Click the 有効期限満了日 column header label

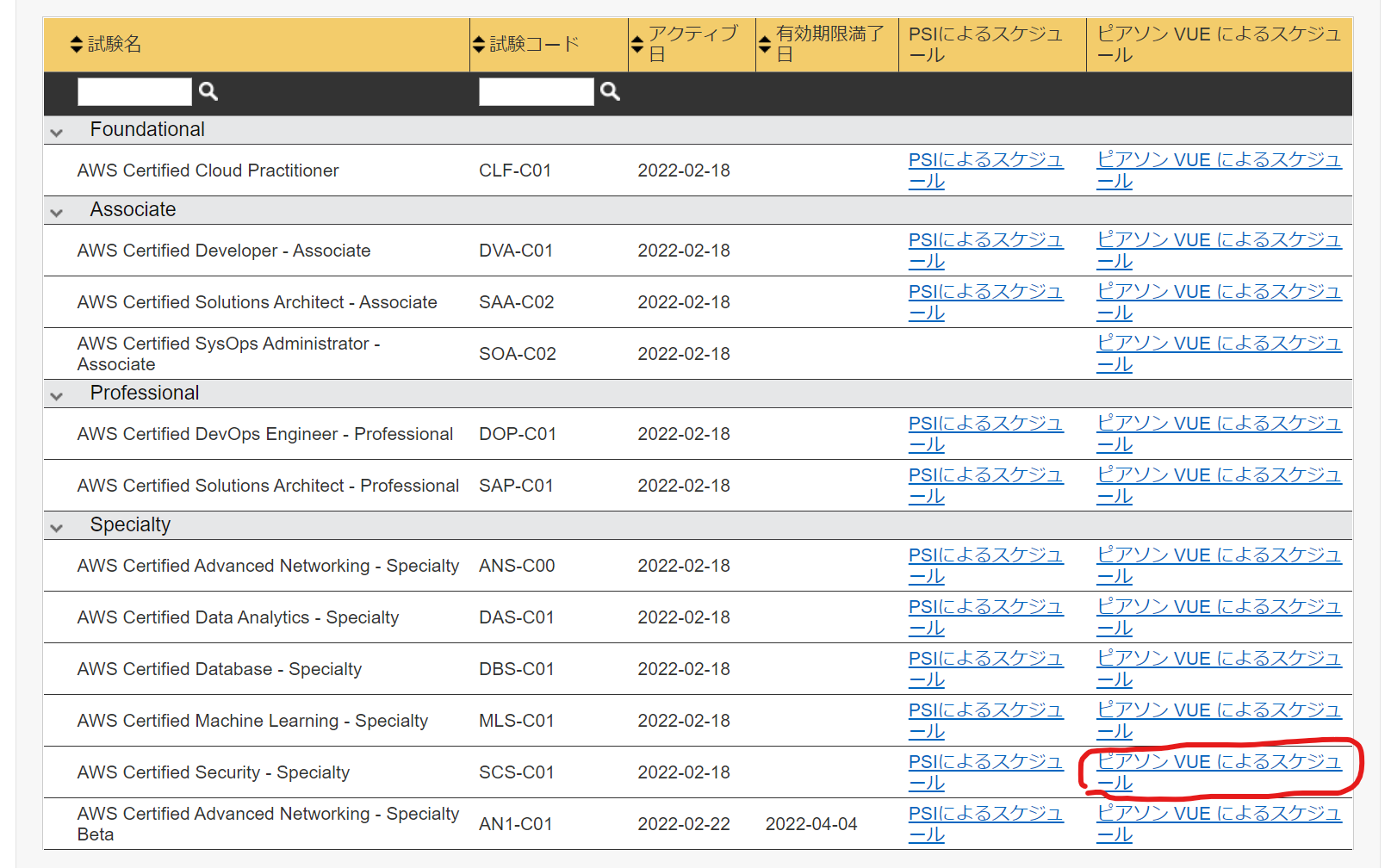click(x=830, y=44)
